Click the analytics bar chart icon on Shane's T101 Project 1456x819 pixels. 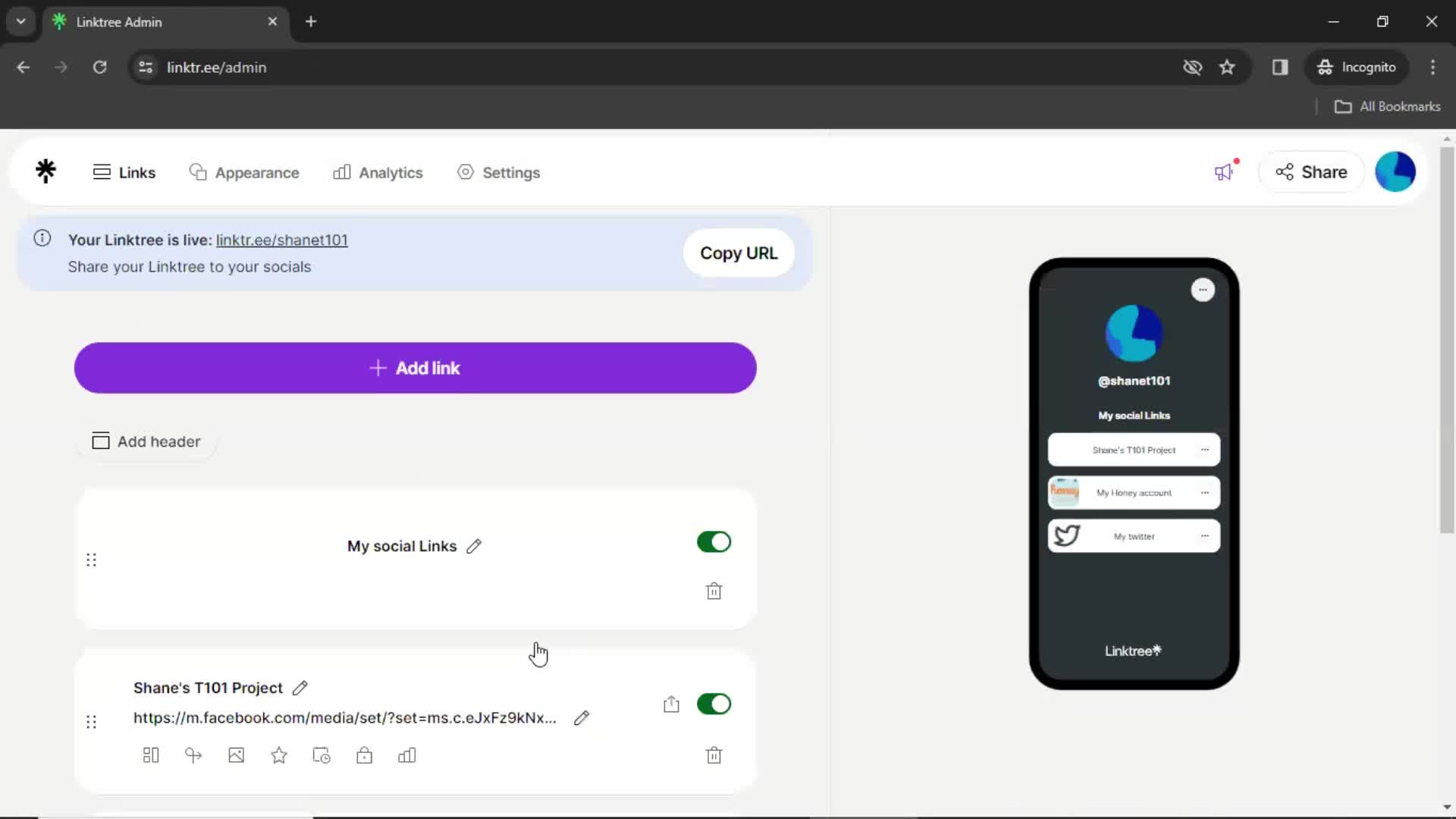[407, 756]
